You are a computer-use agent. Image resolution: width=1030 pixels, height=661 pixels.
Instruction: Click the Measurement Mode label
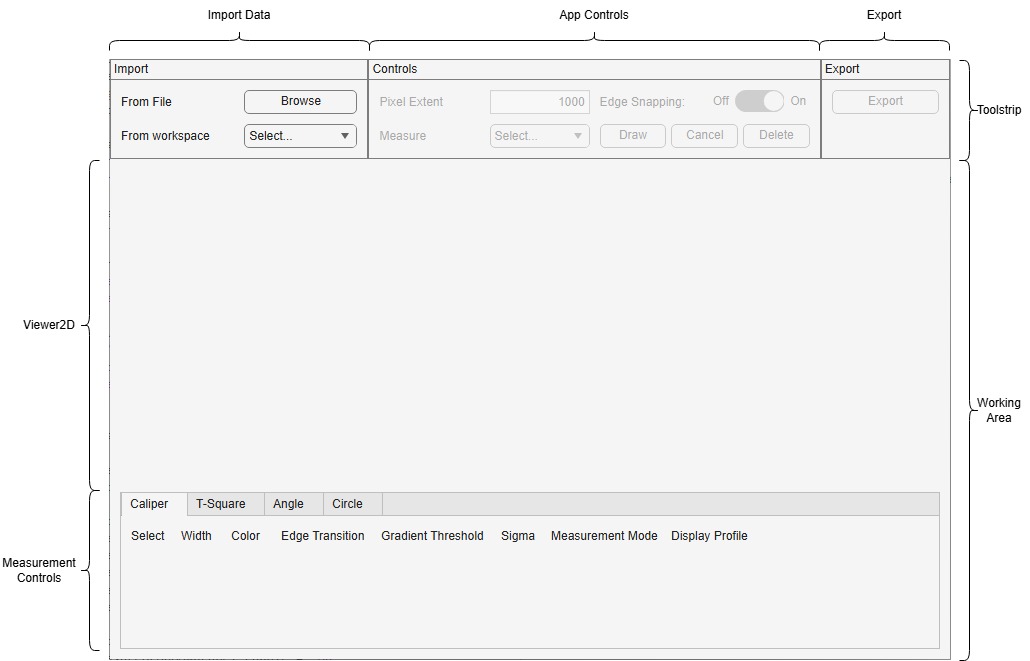tap(604, 536)
